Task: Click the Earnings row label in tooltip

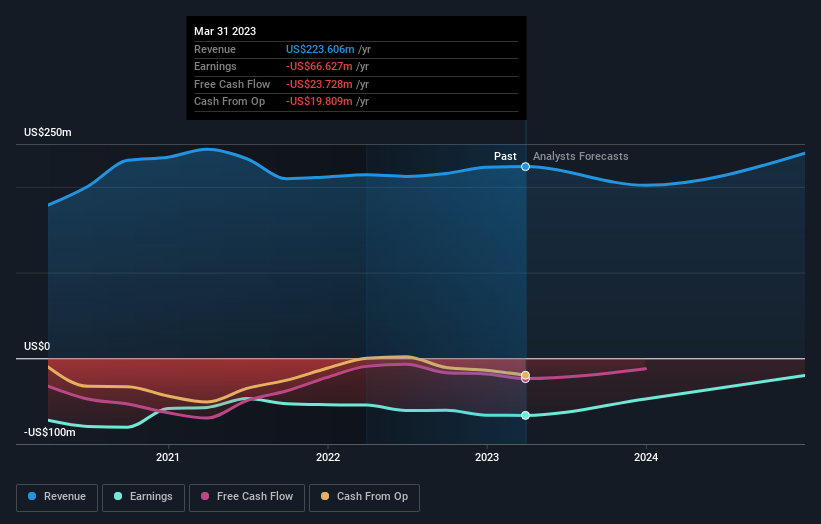Action: (215, 66)
